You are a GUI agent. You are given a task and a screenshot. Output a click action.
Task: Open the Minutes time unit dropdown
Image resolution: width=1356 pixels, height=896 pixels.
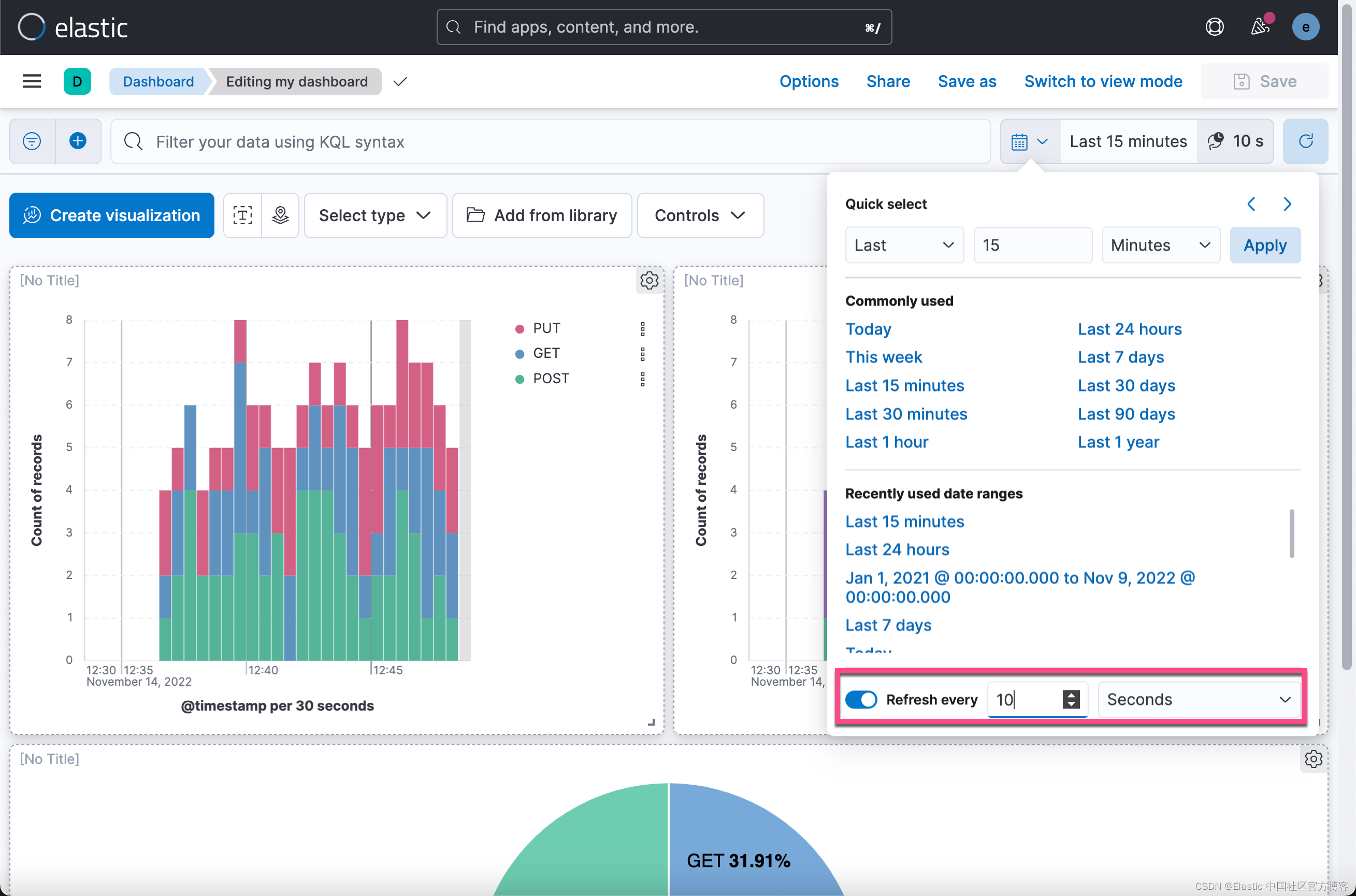[1160, 245]
